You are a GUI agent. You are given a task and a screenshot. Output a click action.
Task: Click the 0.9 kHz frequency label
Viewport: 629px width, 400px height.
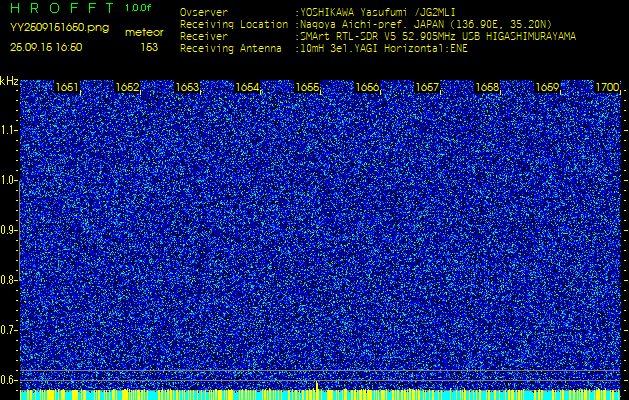click(8, 230)
